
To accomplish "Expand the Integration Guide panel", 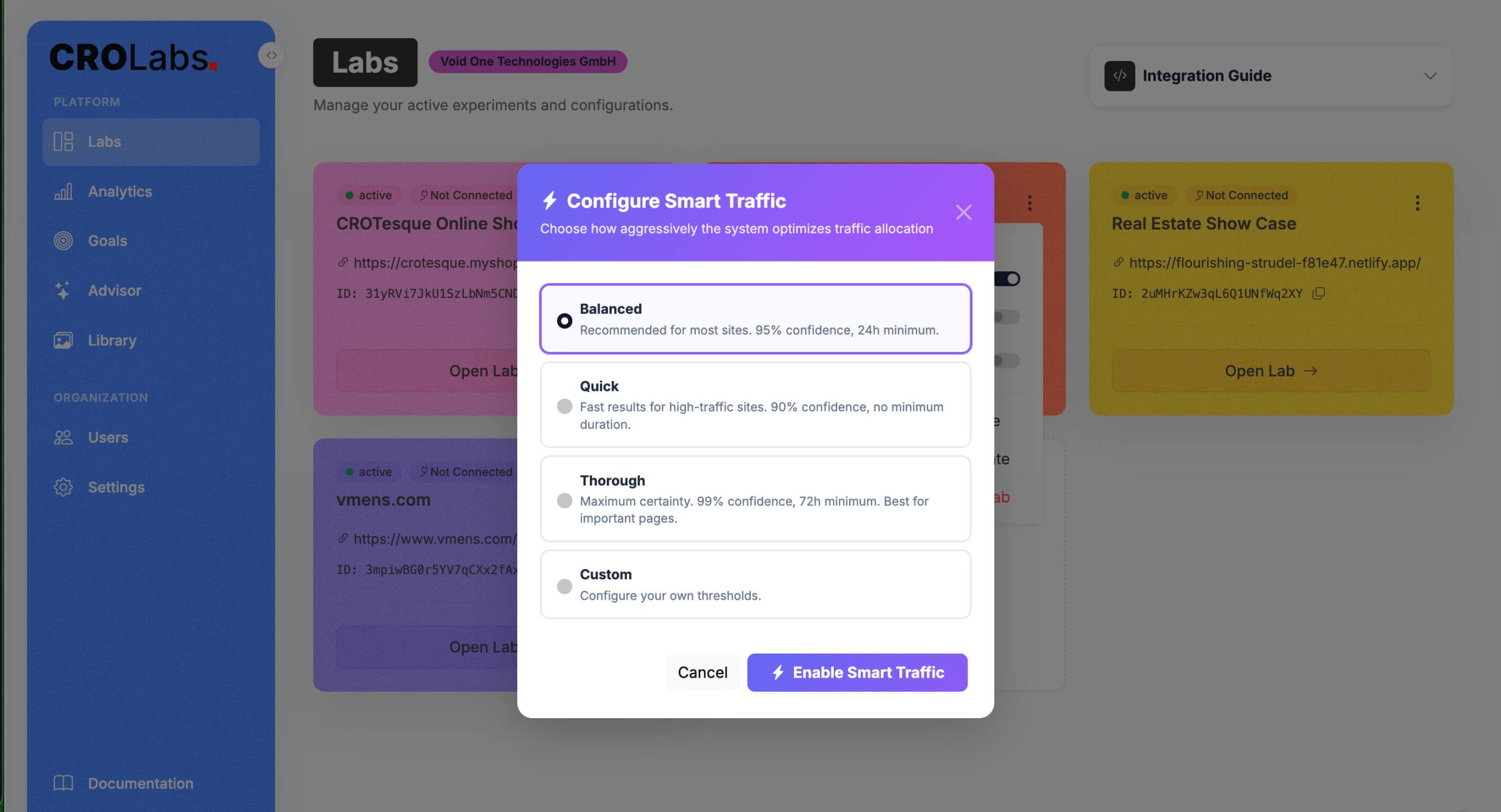I will pos(1429,76).
